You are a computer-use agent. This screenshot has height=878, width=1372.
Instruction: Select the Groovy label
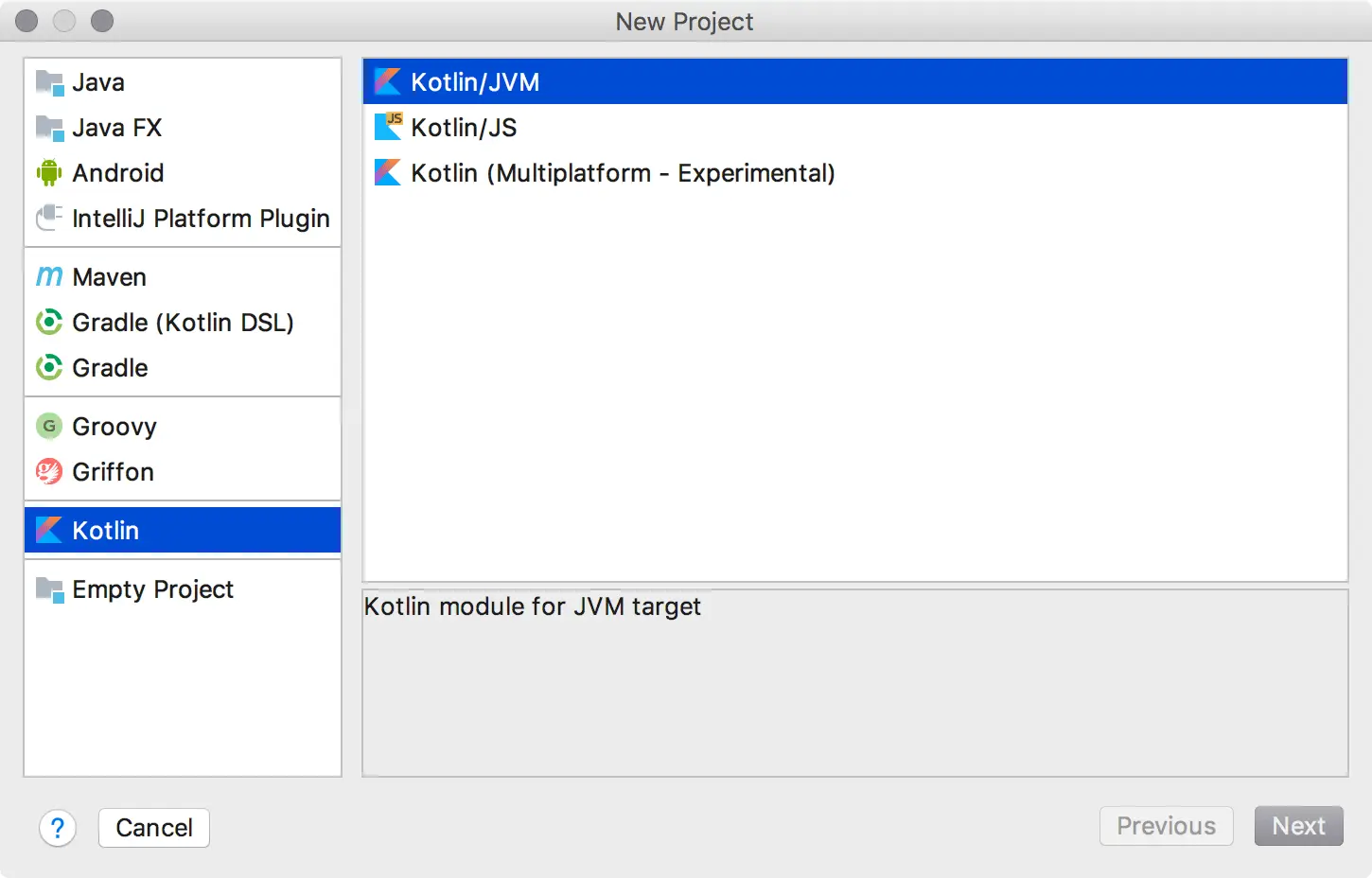pyautogui.click(x=114, y=427)
